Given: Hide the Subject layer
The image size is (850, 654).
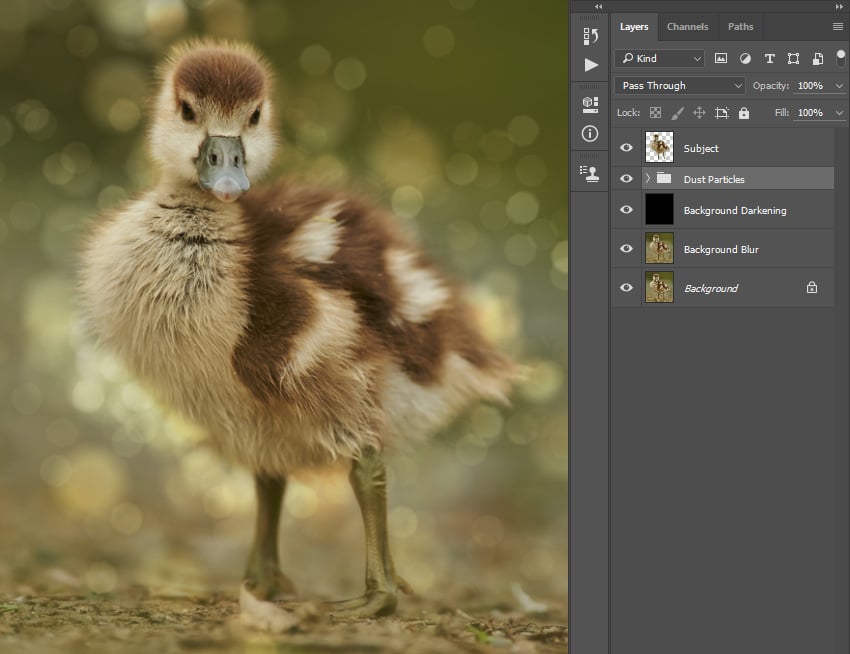Looking at the screenshot, I should (x=627, y=147).
